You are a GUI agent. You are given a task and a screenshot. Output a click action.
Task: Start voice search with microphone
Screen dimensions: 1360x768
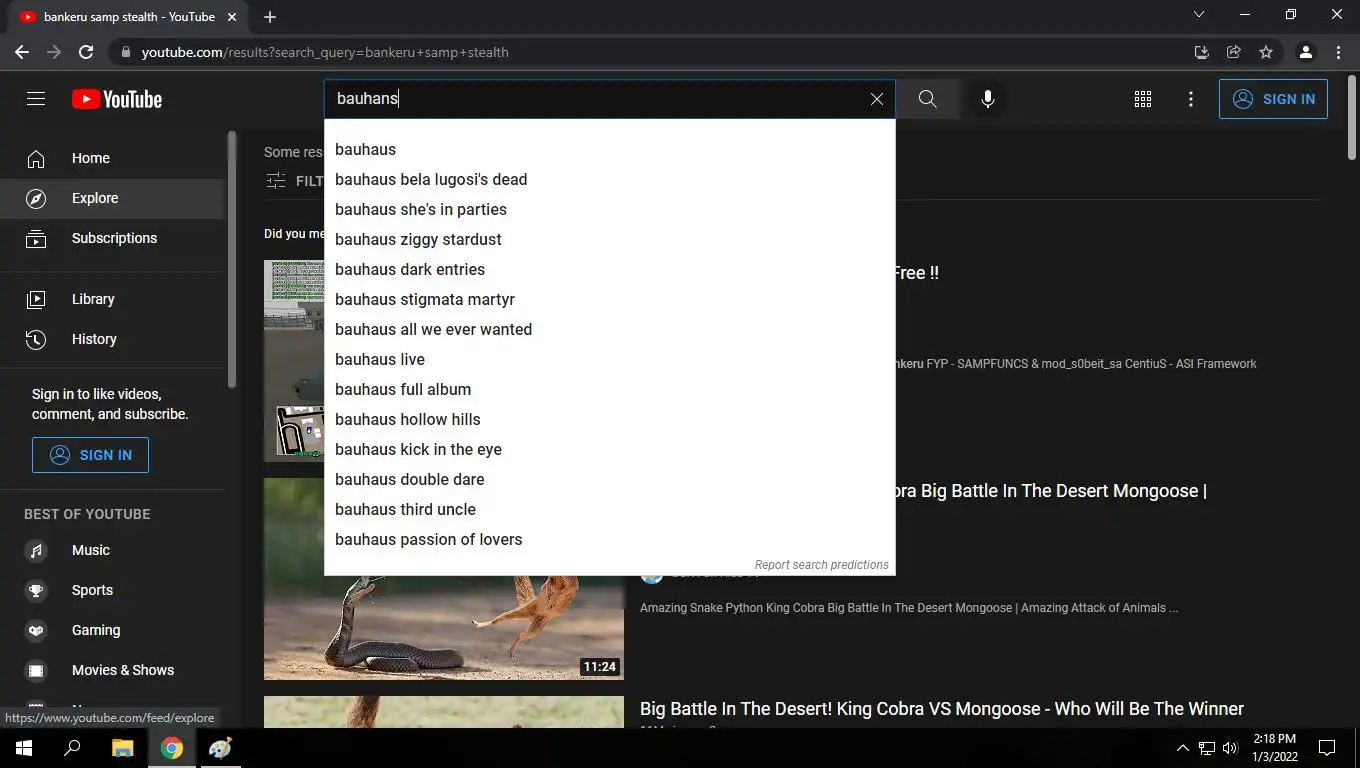[988, 99]
